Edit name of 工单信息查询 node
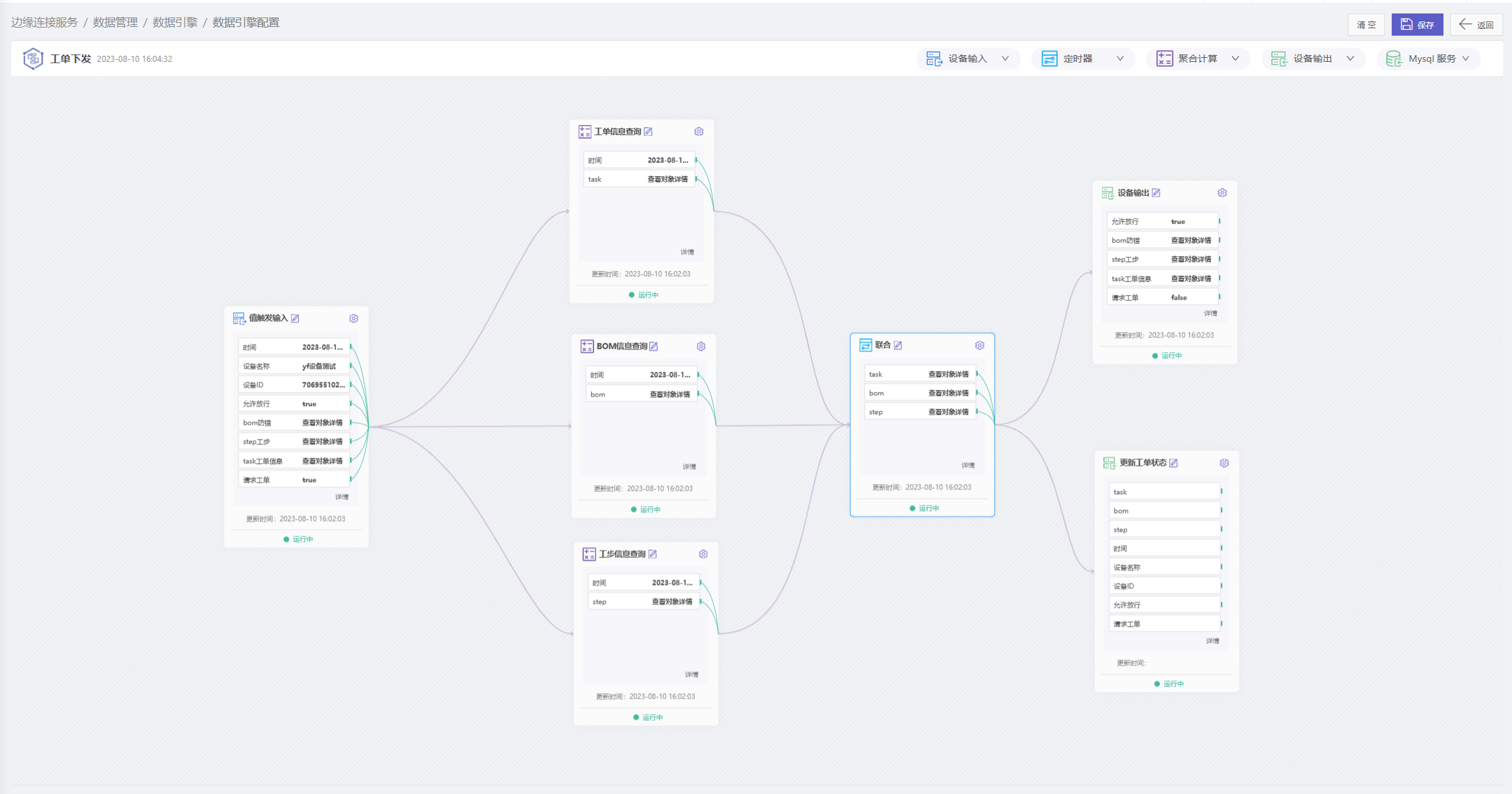 [648, 132]
